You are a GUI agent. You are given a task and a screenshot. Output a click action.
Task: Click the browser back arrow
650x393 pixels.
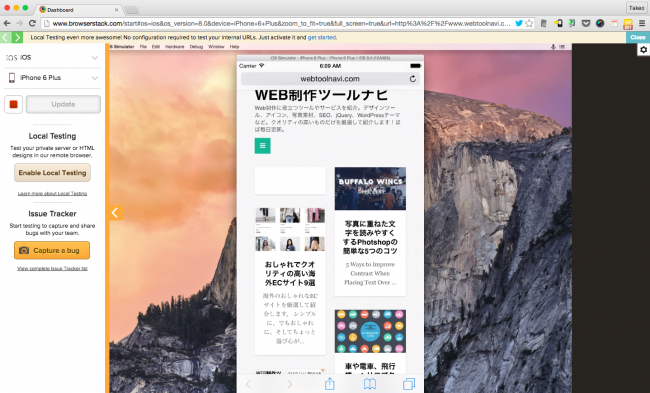7,24
